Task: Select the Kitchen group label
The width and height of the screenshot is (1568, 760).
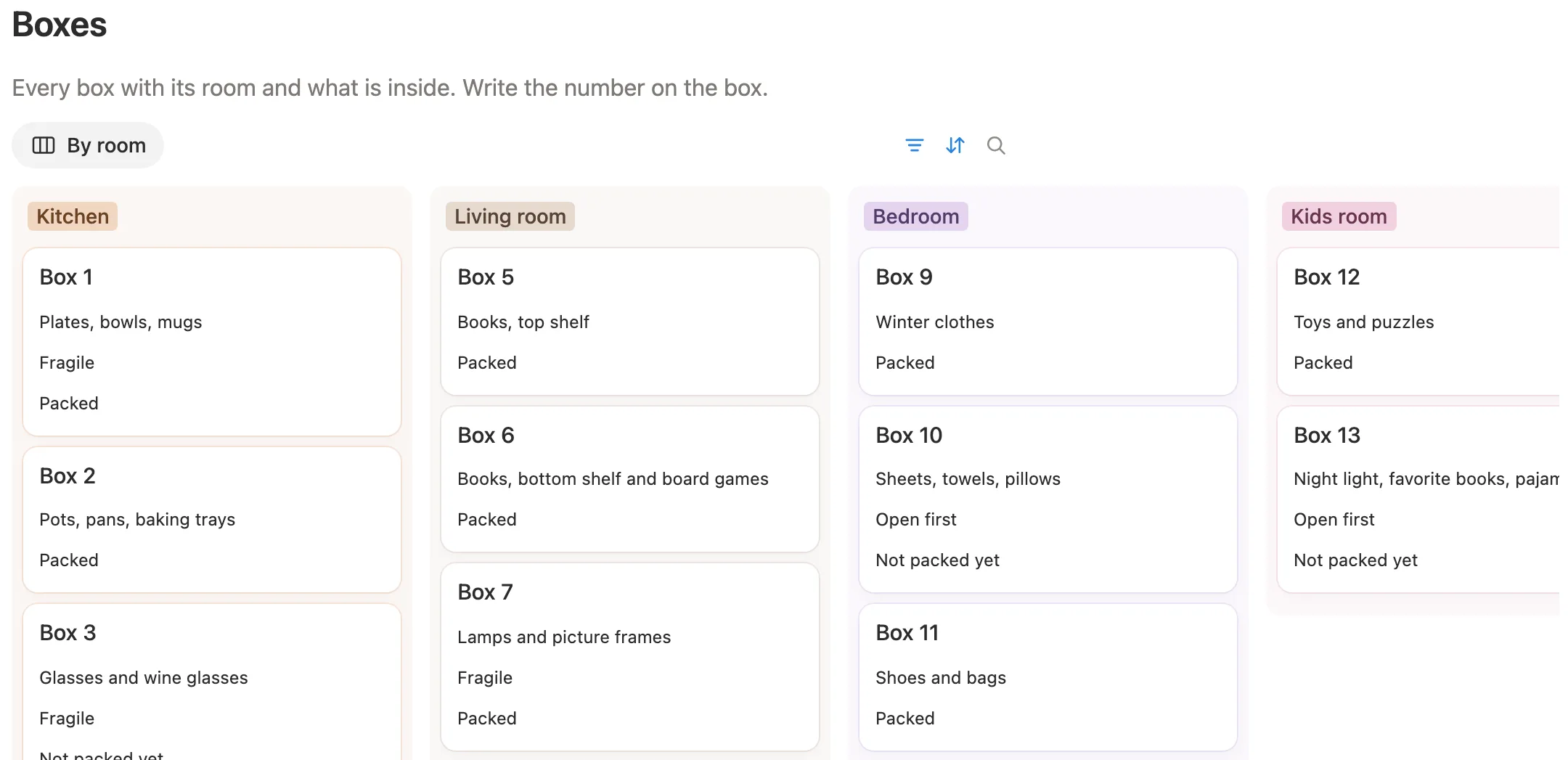Action: pos(73,216)
